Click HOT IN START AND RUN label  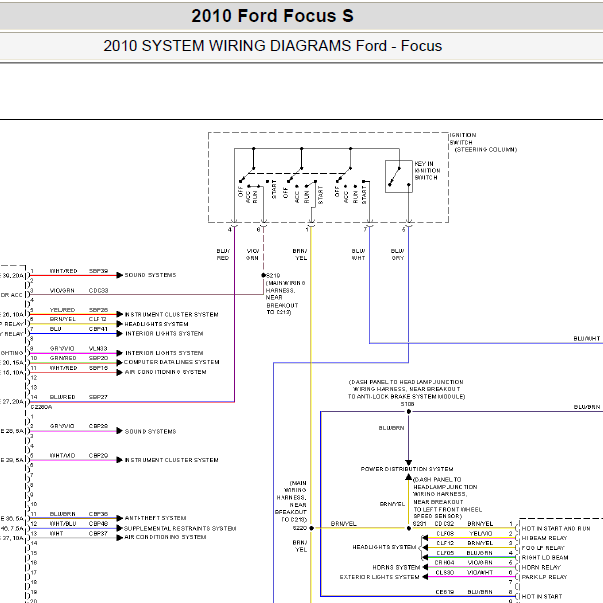(x=556, y=529)
